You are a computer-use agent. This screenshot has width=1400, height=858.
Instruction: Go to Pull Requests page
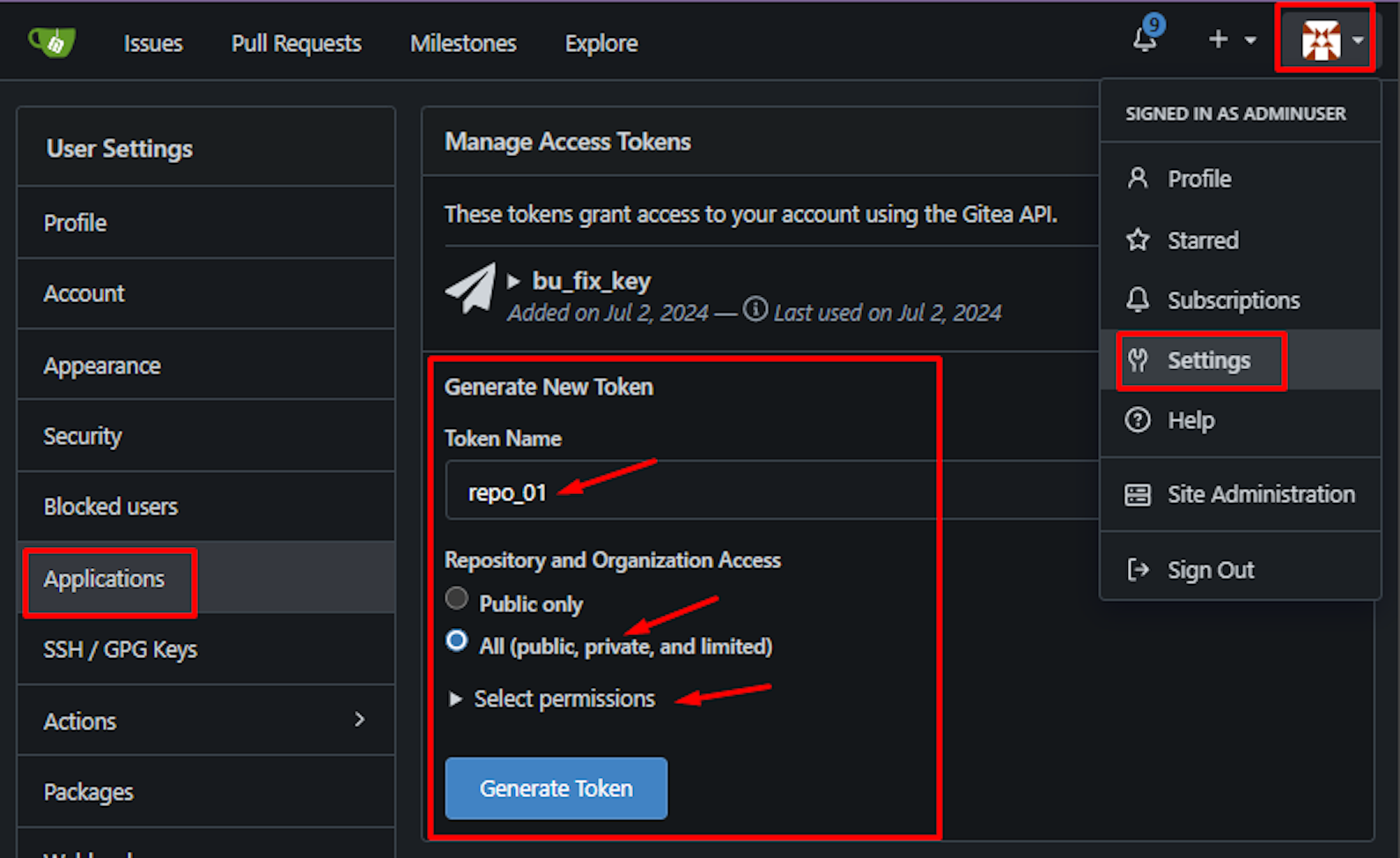296,43
